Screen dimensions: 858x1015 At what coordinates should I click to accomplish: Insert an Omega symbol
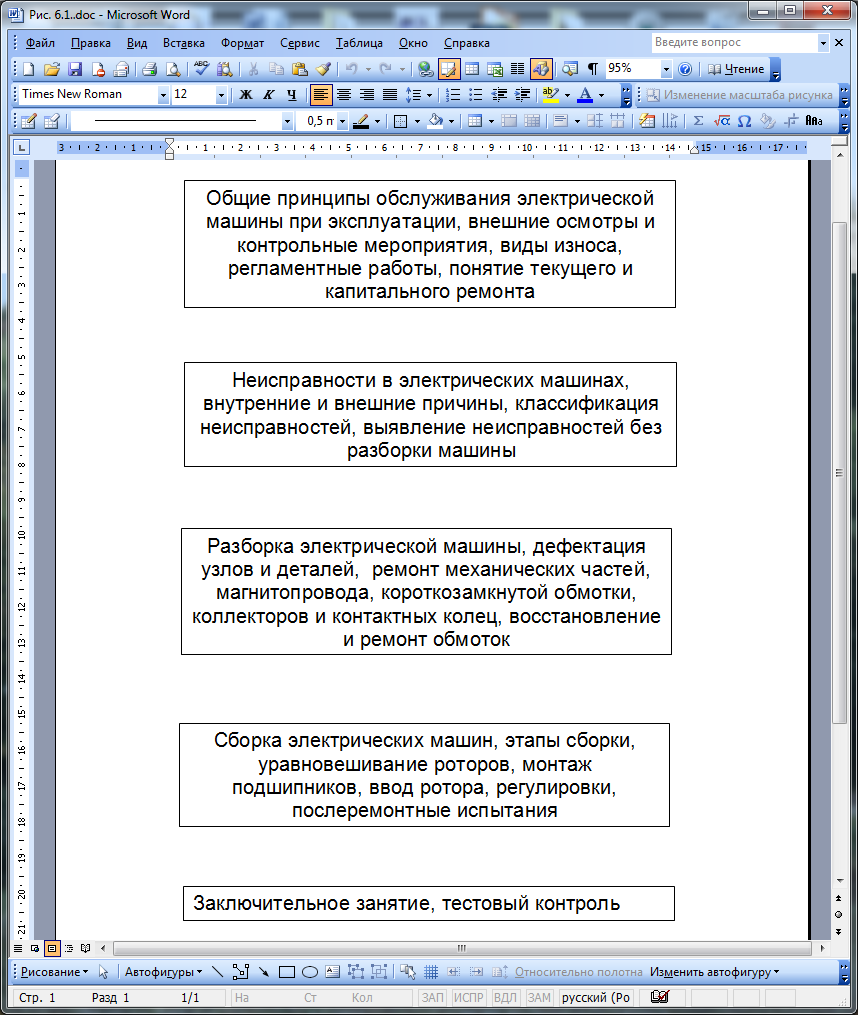point(745,120)
